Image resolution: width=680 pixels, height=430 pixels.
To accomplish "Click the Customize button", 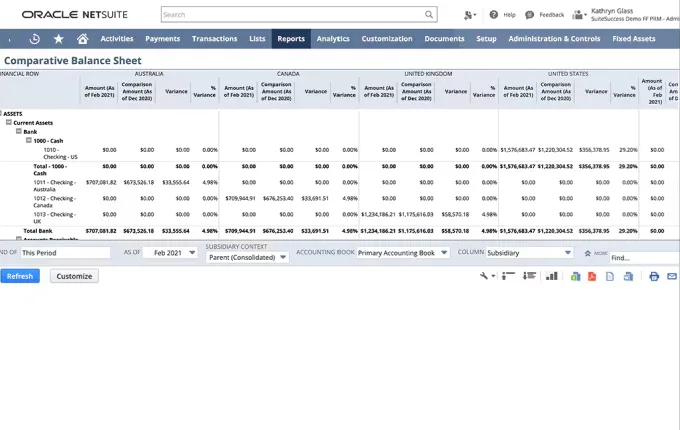I will 74,276.
